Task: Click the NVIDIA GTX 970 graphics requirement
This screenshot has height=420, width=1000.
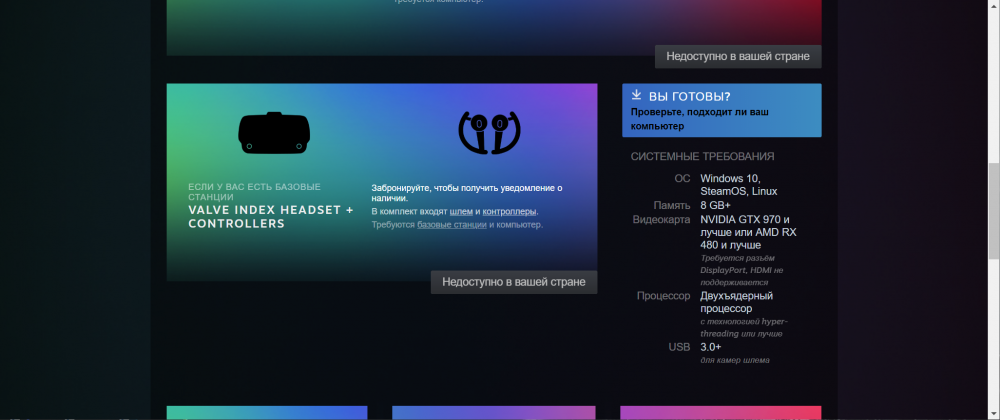Action: click(x=748, y=232)
